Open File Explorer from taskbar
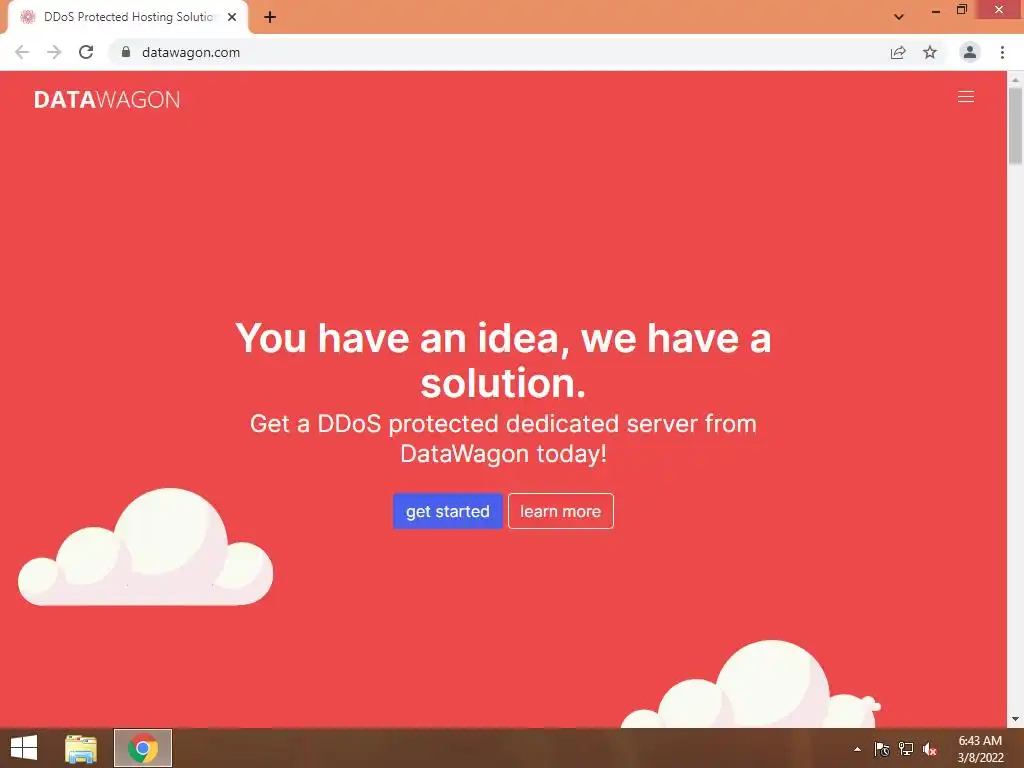1024x768 pixels. click(81, 748)
